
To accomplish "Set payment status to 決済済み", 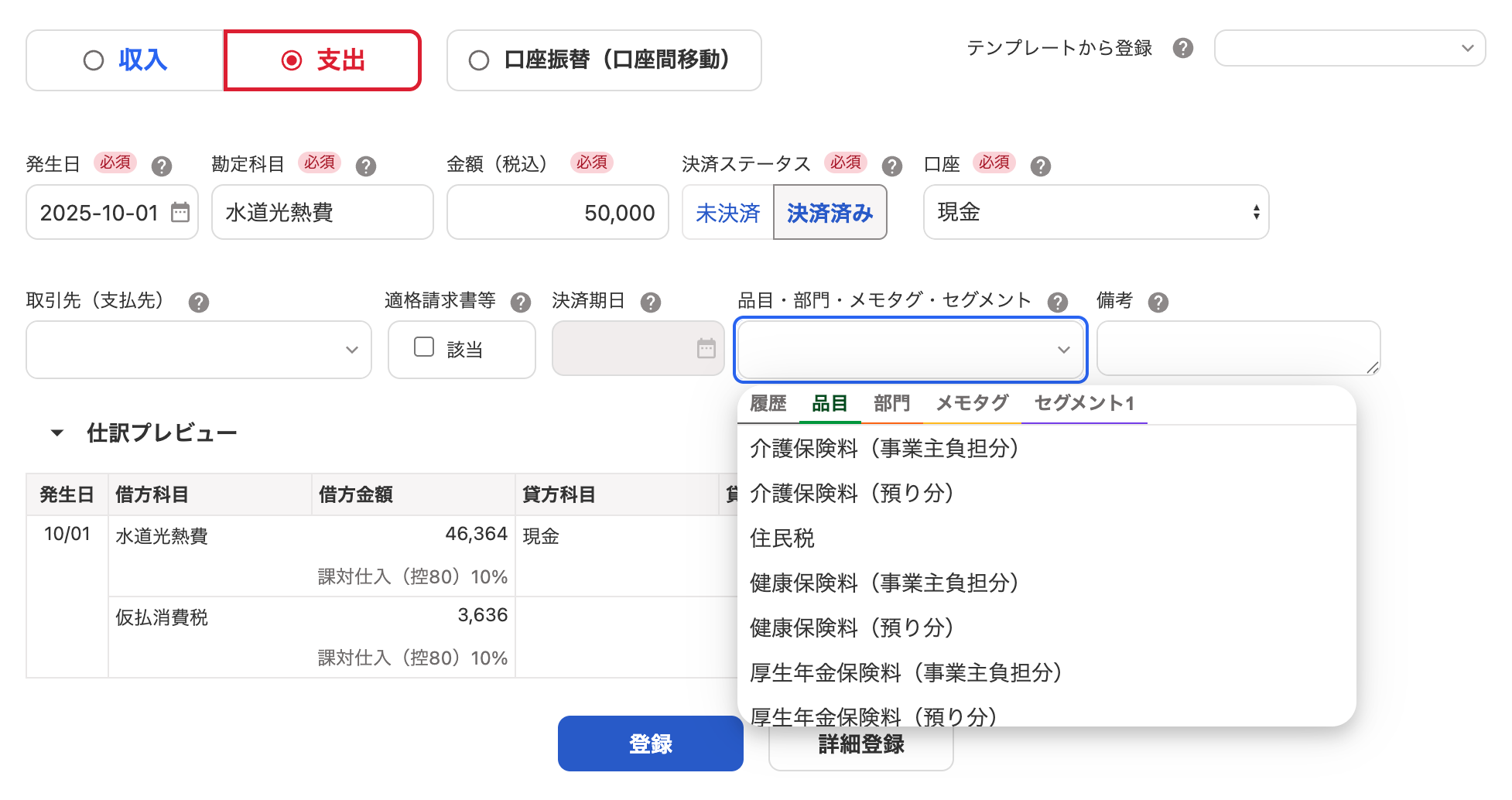I will coord(830,212).
